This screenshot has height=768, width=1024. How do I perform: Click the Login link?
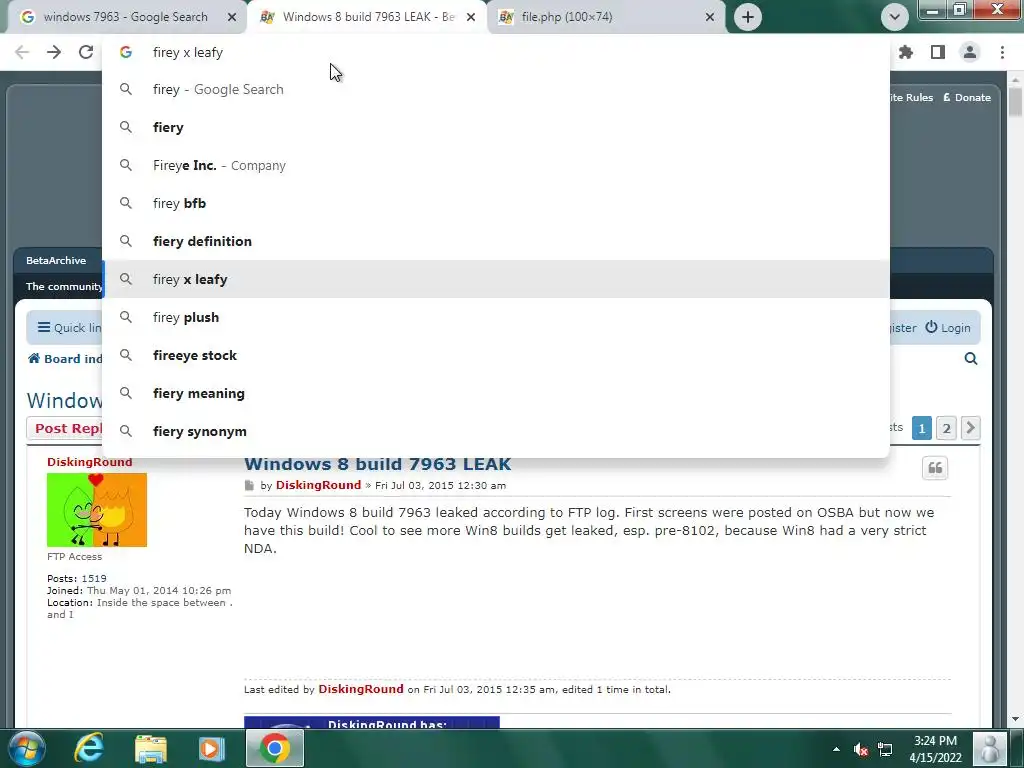point(948,327)
